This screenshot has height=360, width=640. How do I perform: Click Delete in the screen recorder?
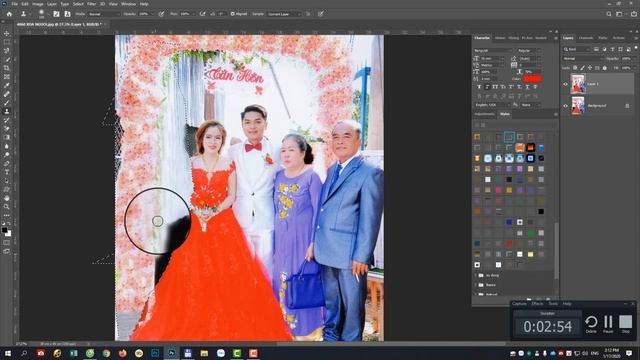point(591,324)
